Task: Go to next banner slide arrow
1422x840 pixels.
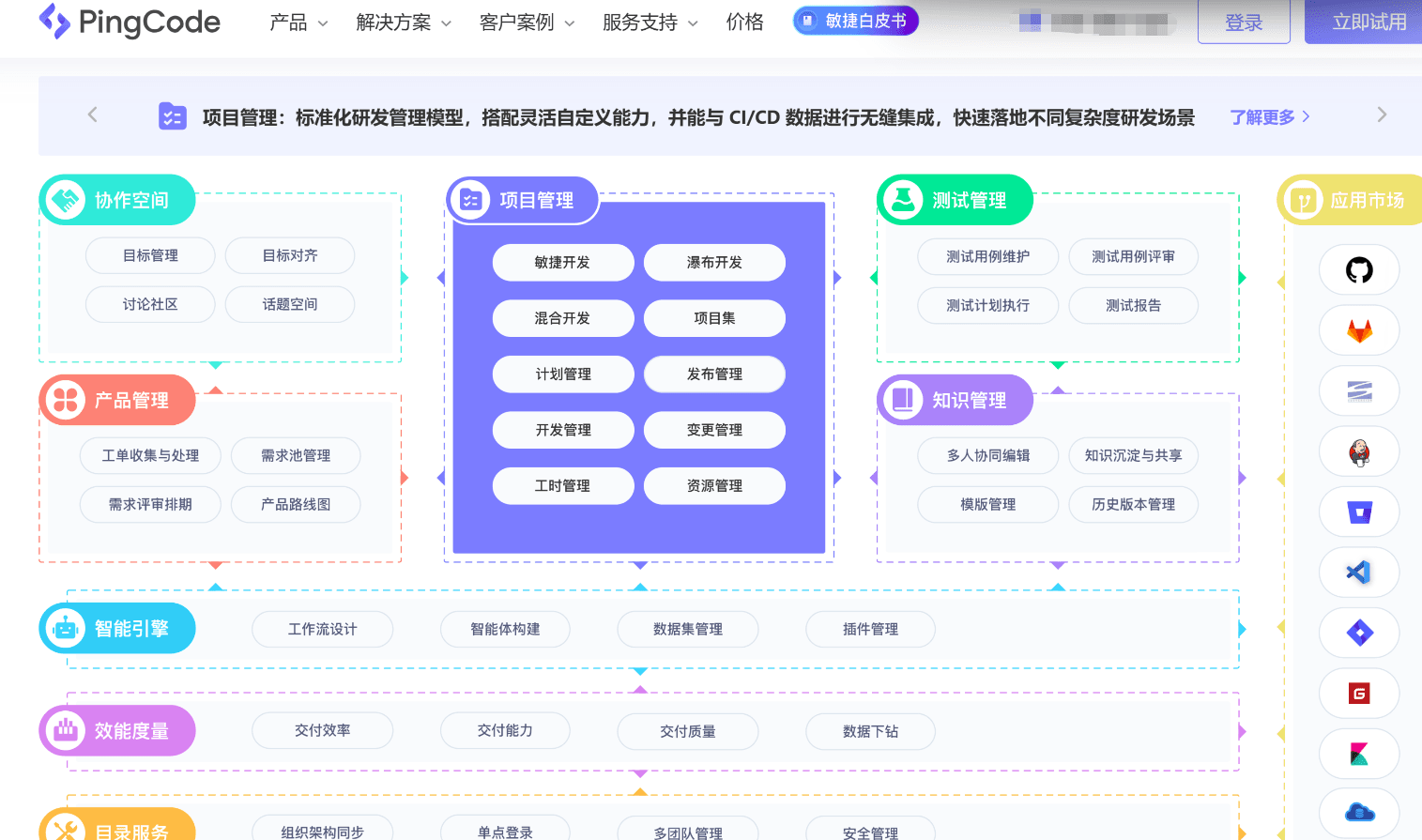Action: click(x=1382, y=115)
